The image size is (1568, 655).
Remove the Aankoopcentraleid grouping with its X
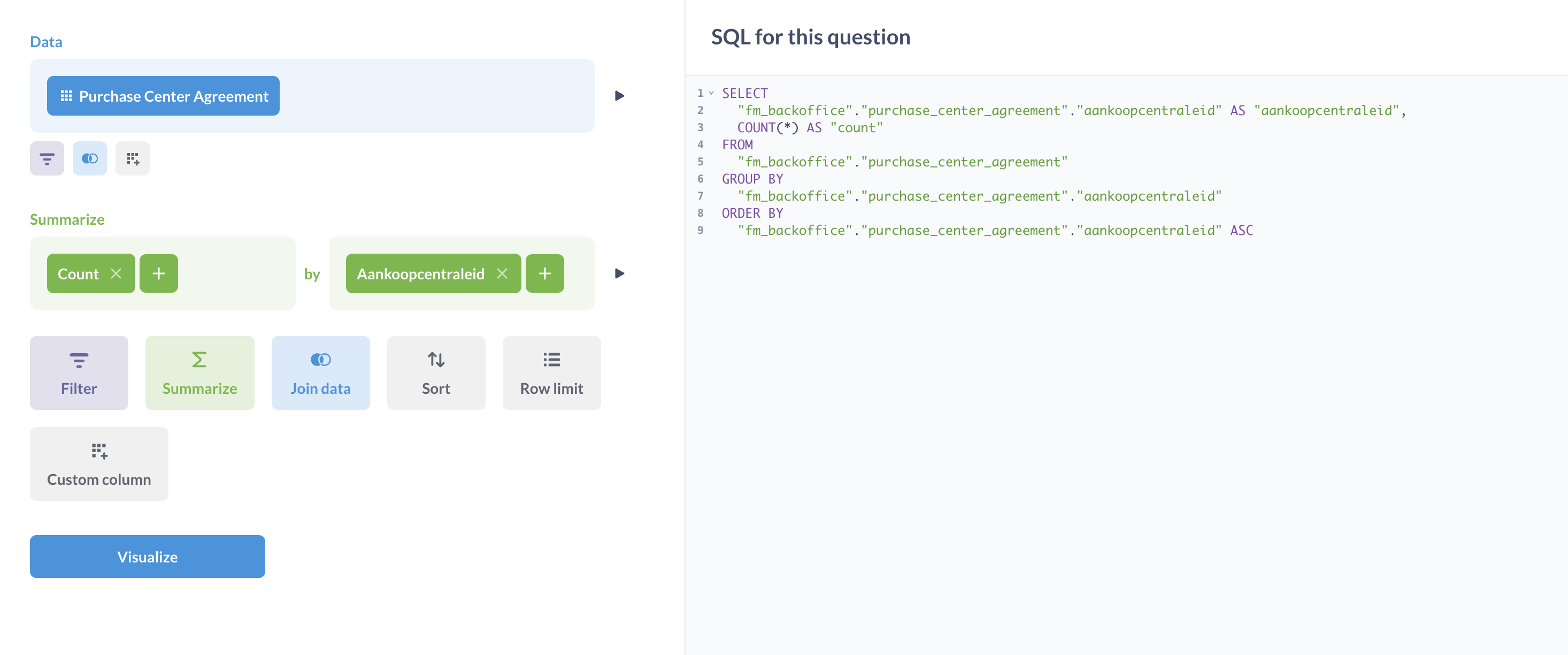pyautogui.click(x=502, y=273)
